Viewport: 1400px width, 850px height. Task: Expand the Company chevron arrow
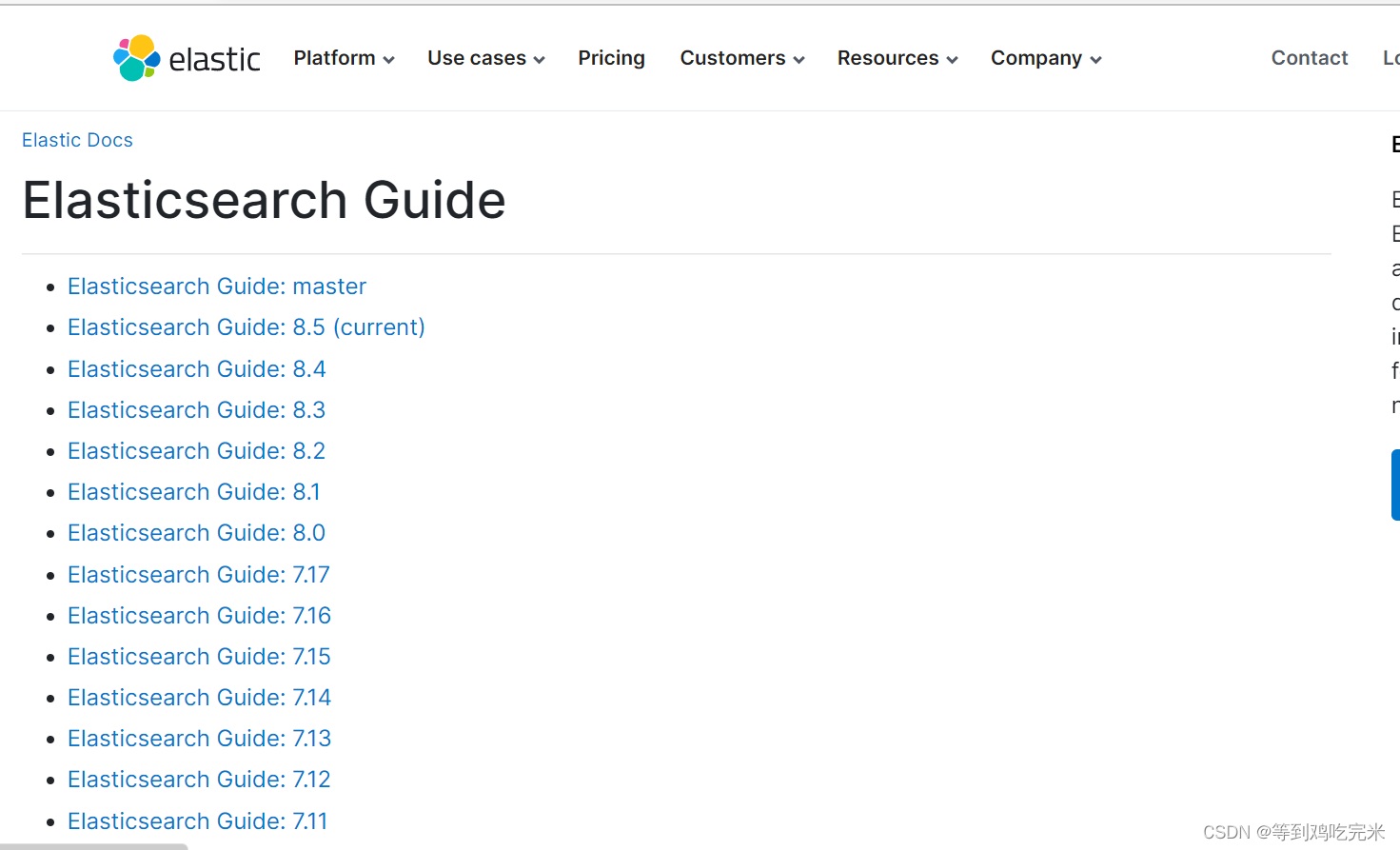(1095, 60)
